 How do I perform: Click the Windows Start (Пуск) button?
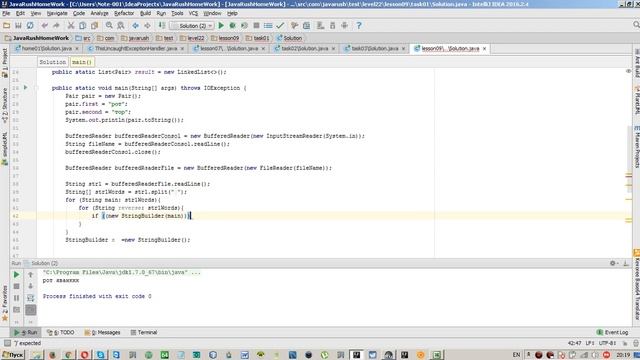[13, 355]
